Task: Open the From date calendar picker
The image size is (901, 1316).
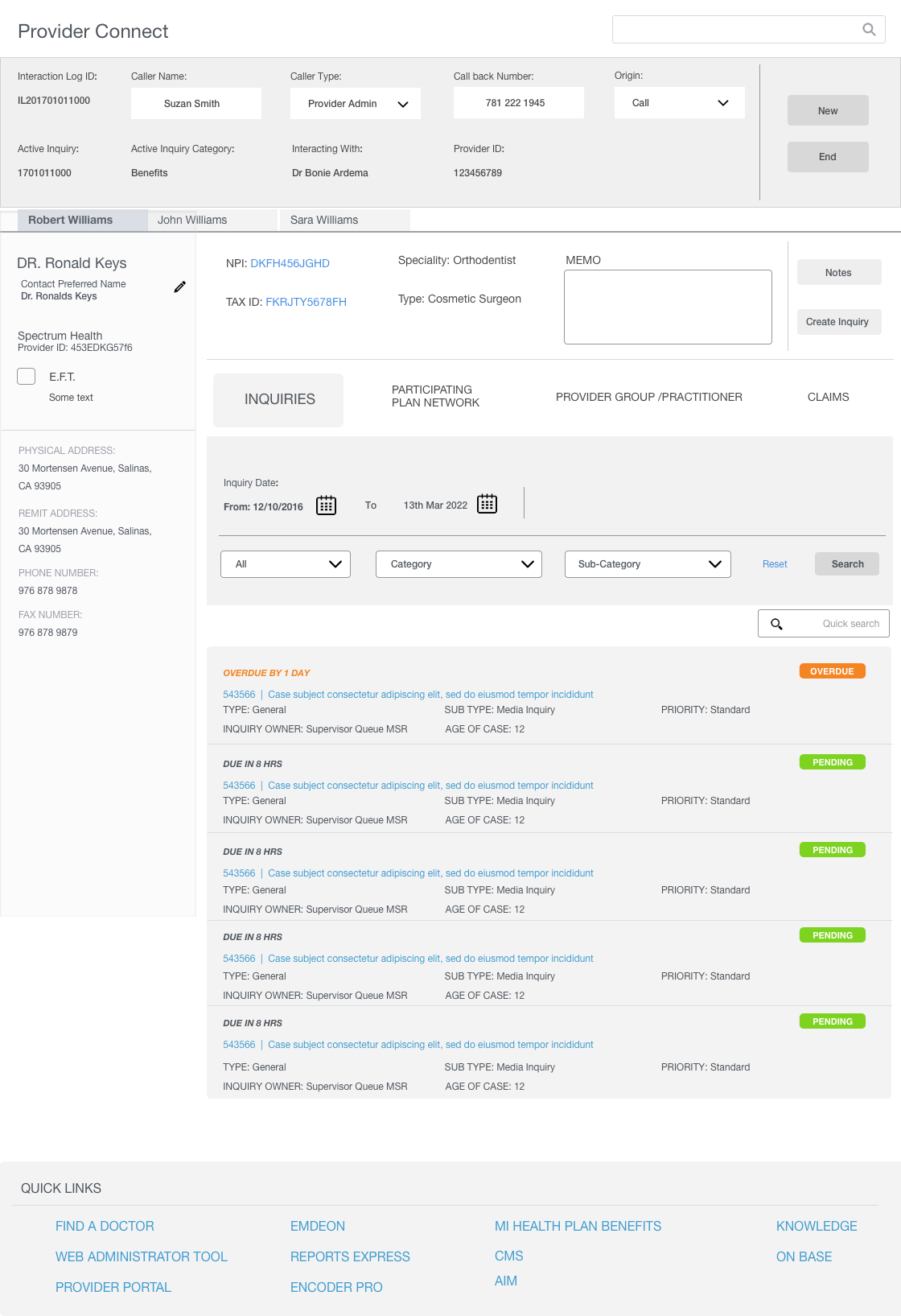Action: (x=326, y=505)
